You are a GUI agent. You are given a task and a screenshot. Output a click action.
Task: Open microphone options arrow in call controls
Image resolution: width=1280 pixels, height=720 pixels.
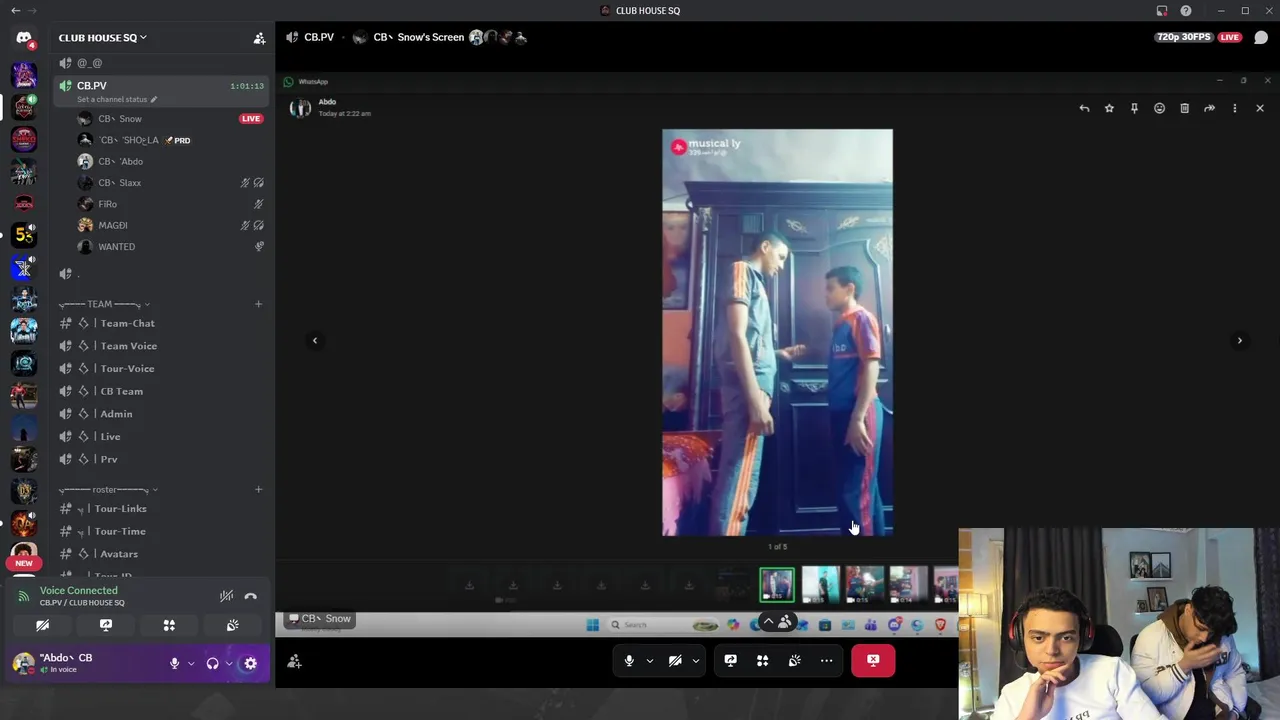point(650,661)
